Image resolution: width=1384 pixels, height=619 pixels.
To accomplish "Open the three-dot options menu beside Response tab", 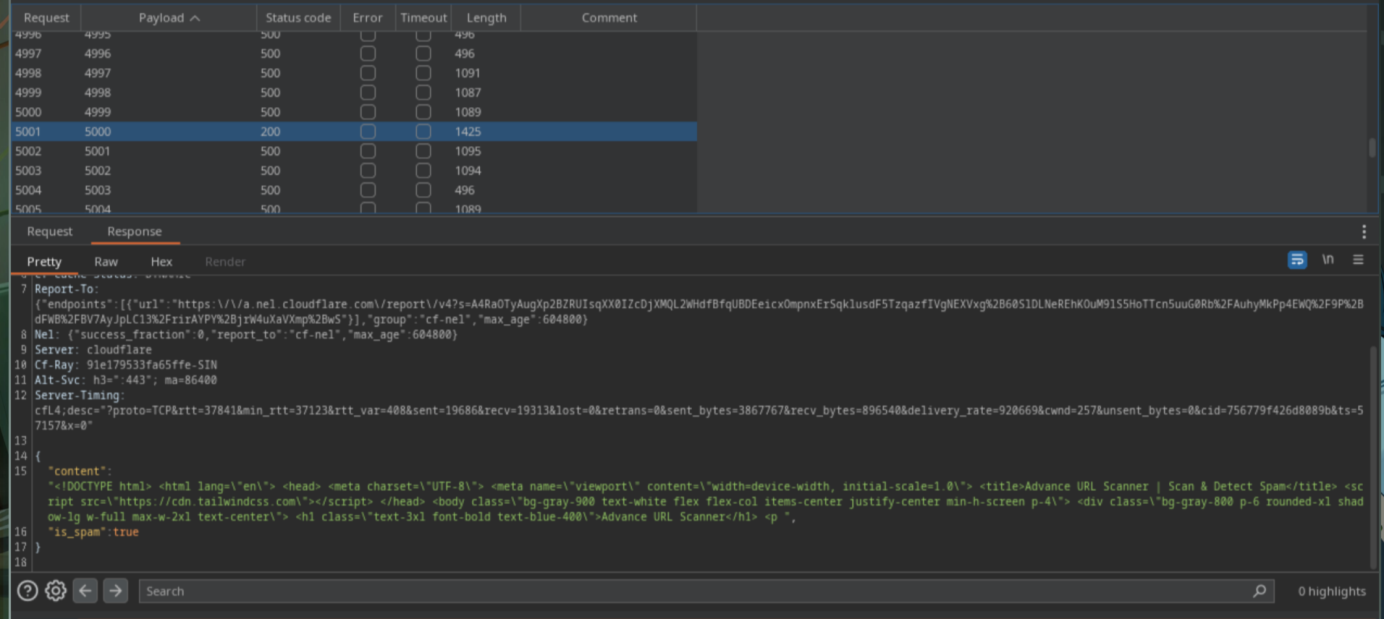I will tap(1363, 232).
